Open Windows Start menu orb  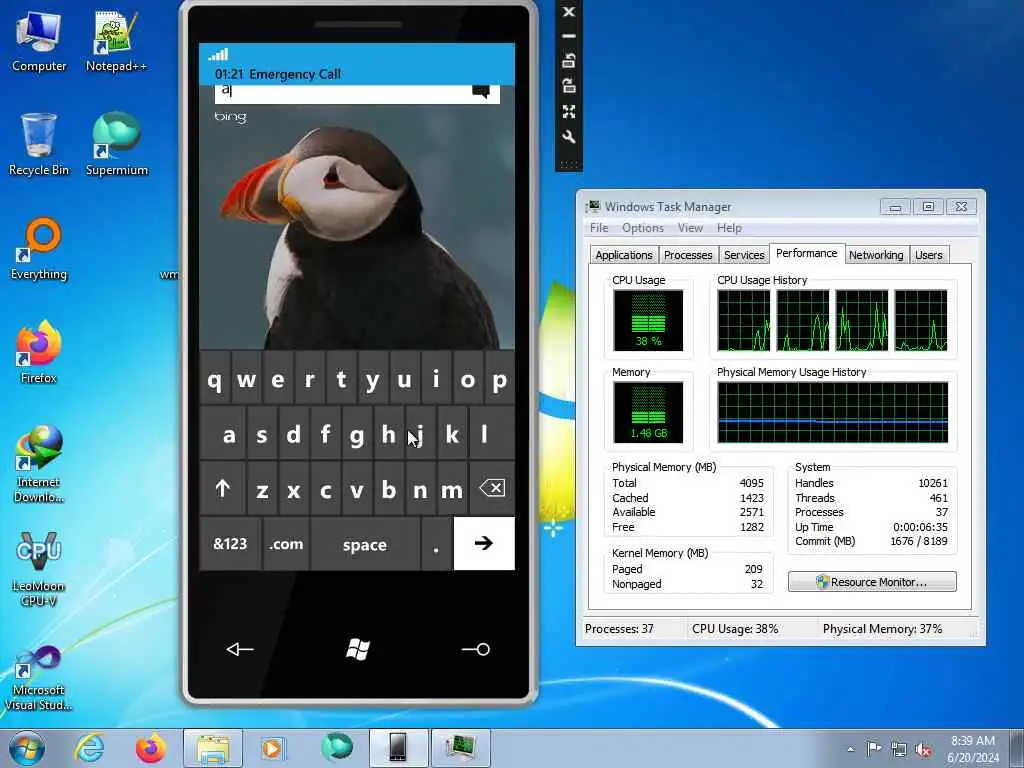pos(27,748)
